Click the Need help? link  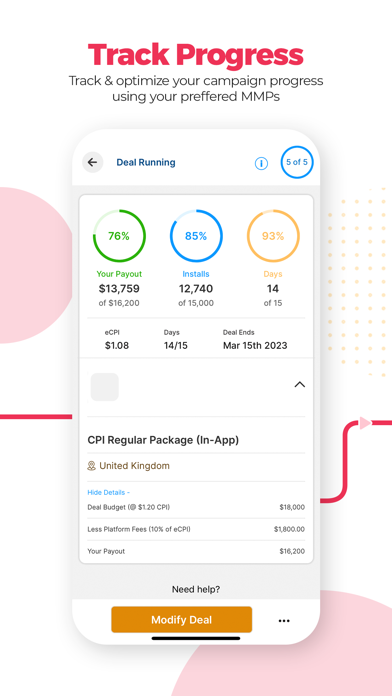pos(196,589)
